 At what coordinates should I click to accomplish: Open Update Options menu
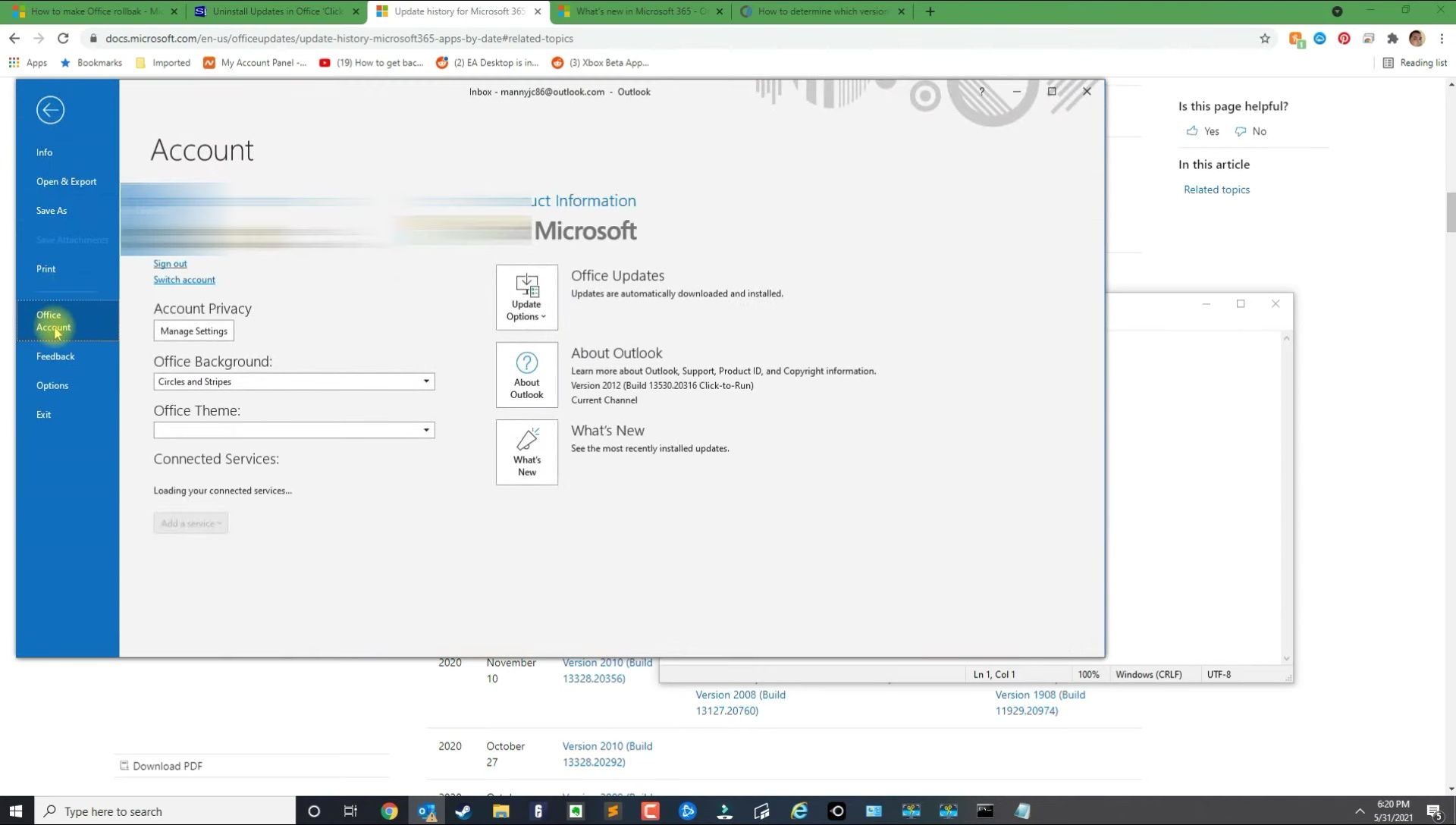526,297
